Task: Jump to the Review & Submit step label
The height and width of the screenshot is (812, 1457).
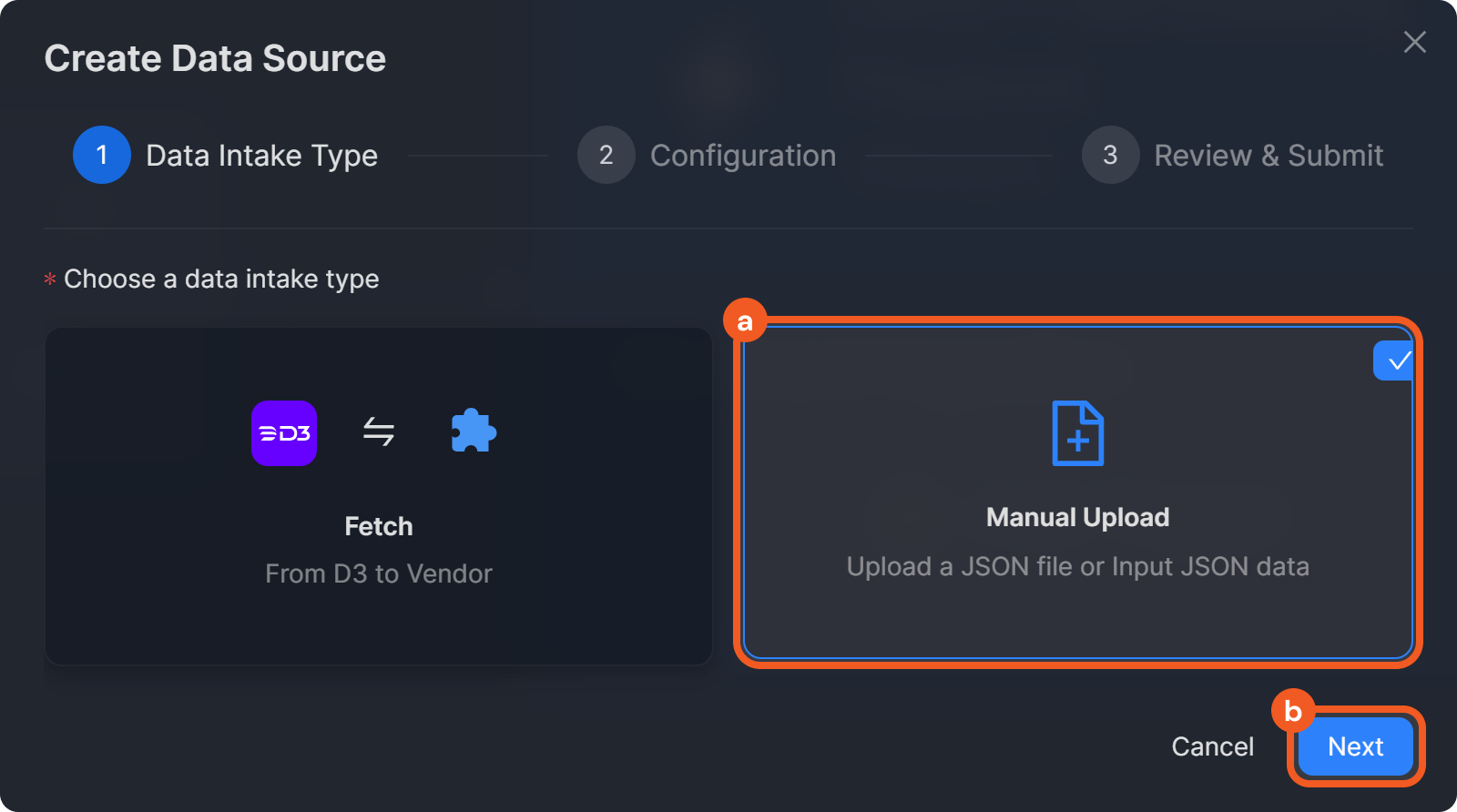Action: 1269,156
